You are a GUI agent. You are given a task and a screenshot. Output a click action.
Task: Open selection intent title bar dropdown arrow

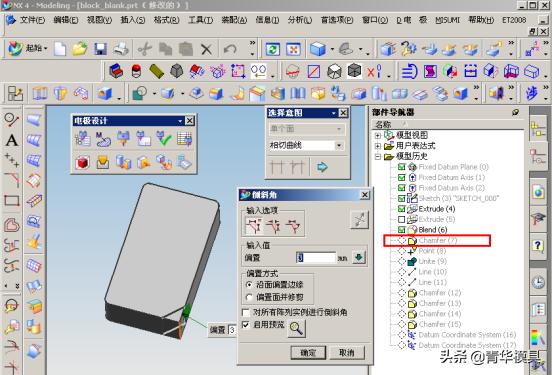[x=333, y=113]
